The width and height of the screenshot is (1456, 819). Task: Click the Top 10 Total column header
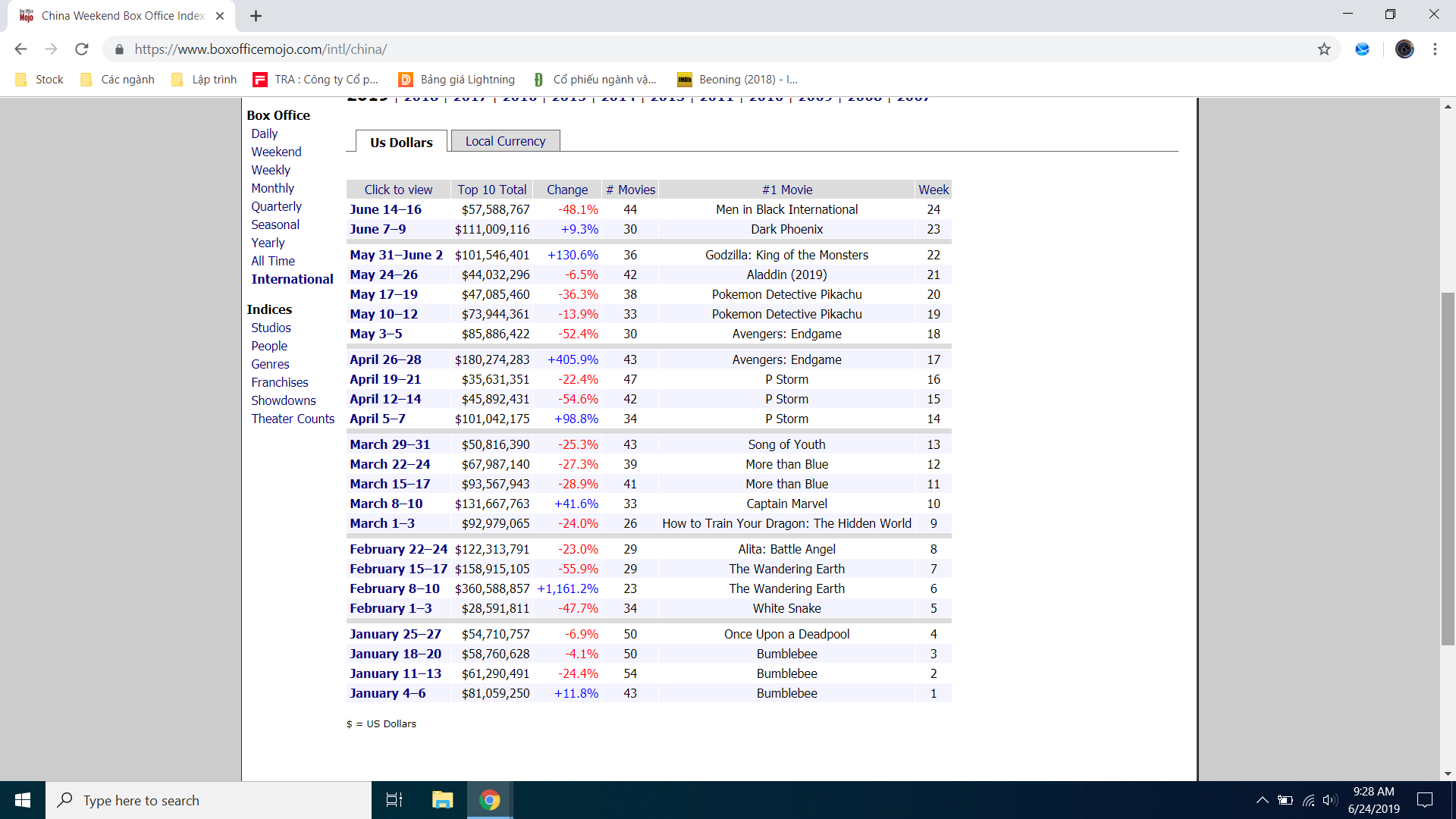click(492, 190)
